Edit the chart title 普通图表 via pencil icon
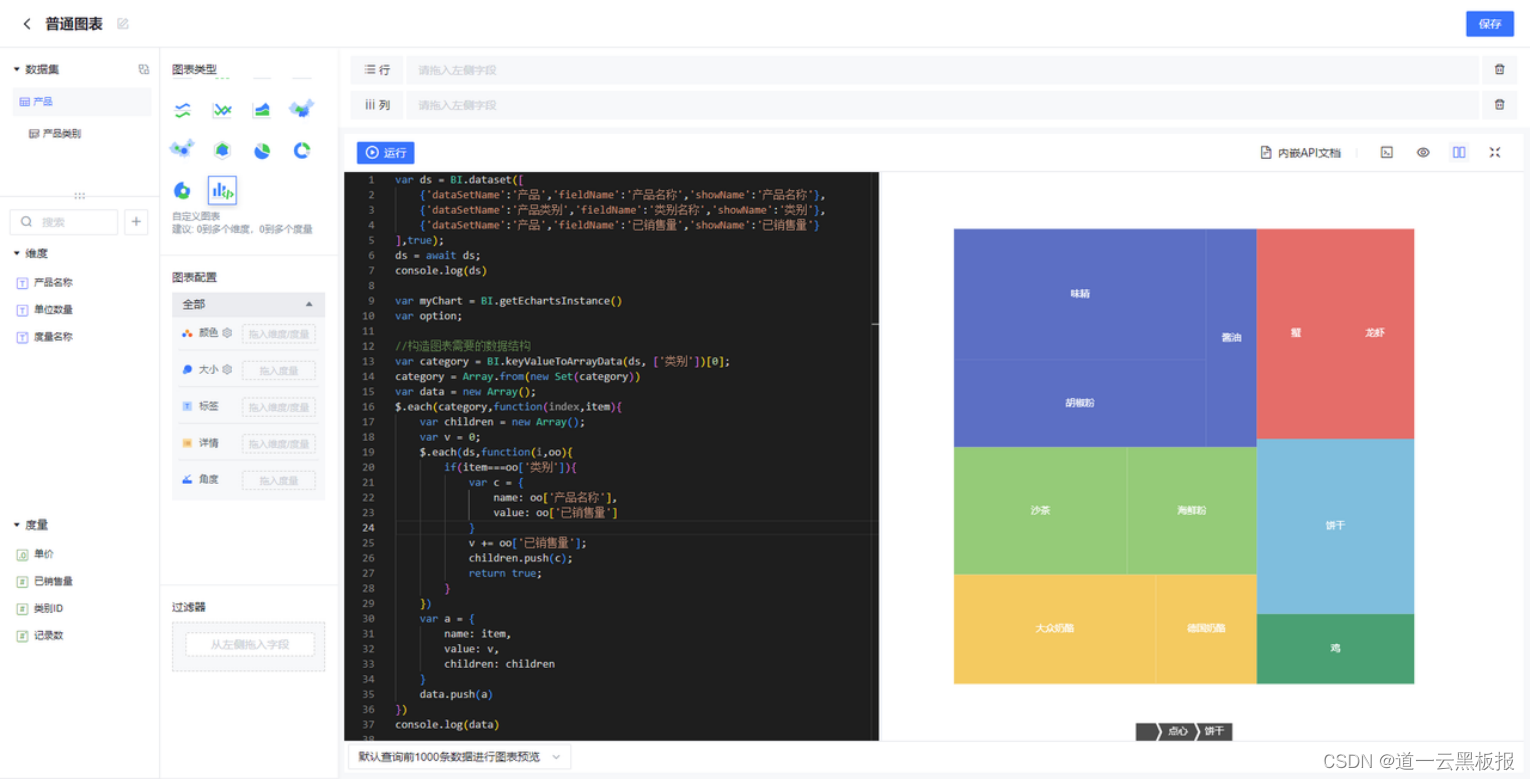The image size is (1530, 780). tap(123, 23)
